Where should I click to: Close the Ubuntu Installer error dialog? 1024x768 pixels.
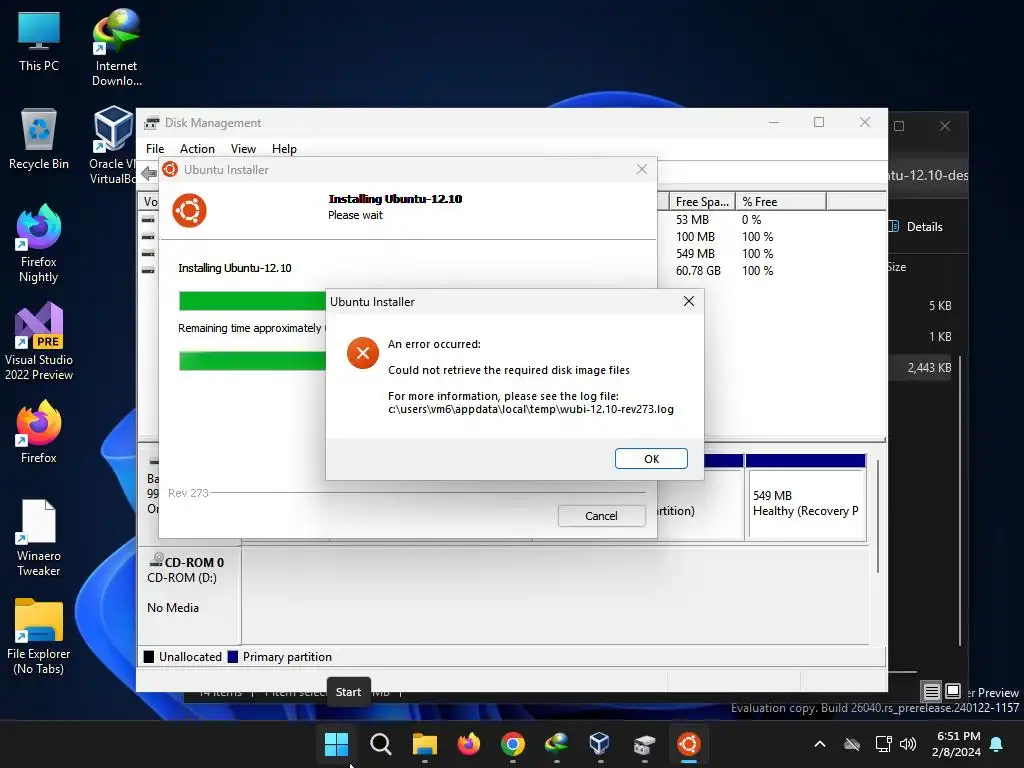point(688,301)
